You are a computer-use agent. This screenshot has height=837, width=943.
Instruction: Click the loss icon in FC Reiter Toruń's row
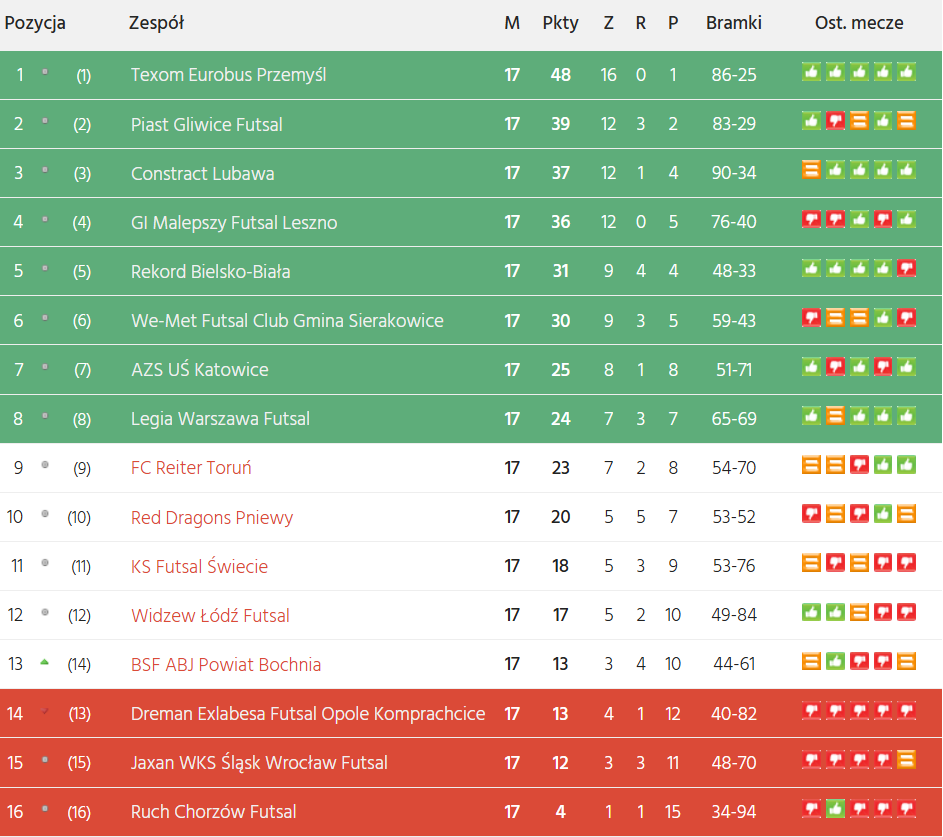858,465
